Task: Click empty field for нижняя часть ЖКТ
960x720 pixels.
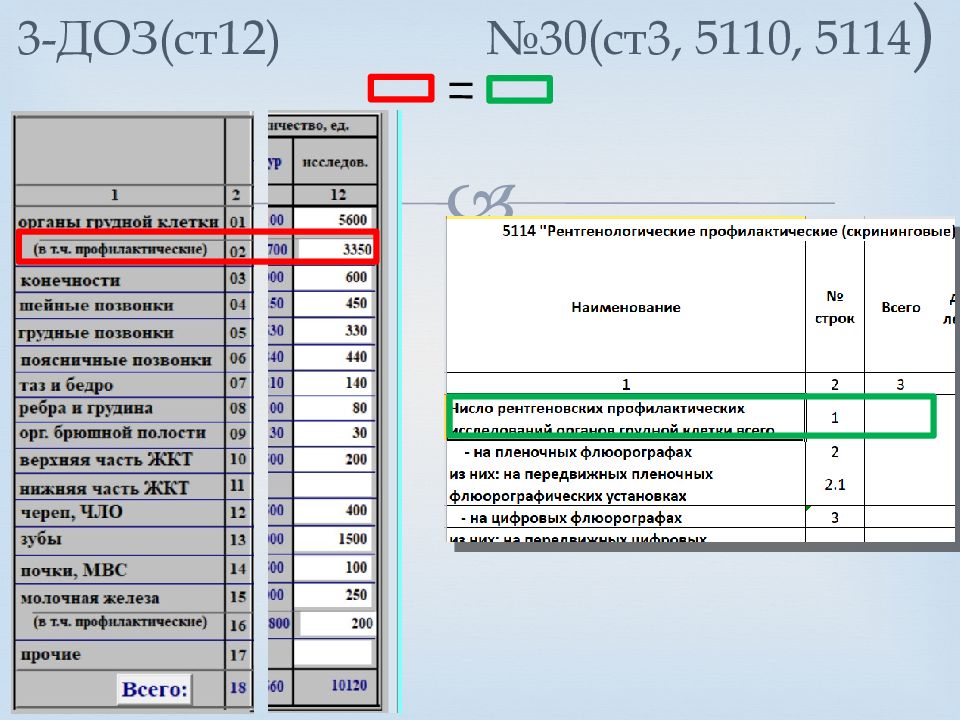Action: click(x=335, y=486)
